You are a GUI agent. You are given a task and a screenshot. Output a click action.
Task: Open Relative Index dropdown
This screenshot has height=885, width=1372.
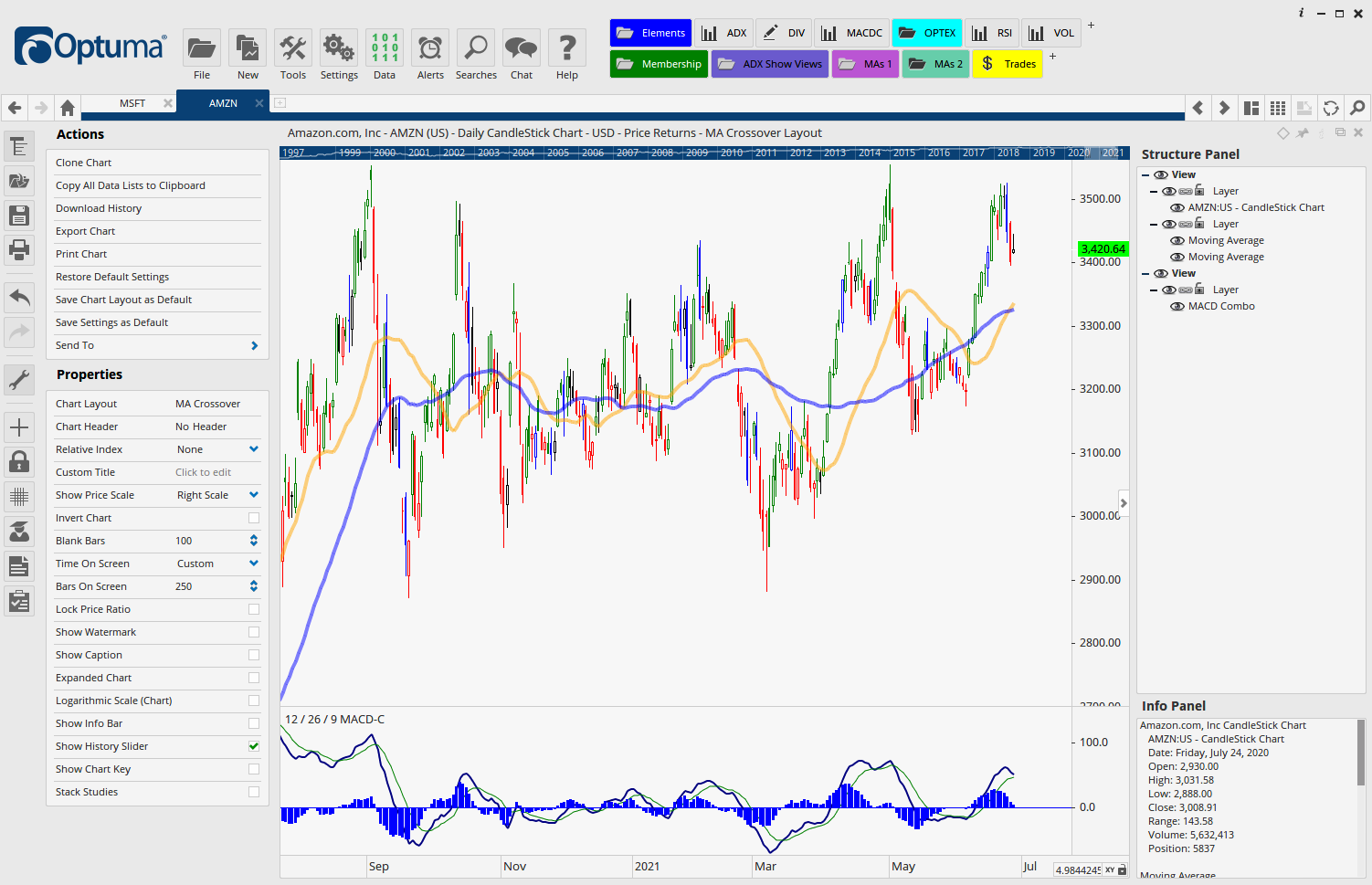(254, 449)
